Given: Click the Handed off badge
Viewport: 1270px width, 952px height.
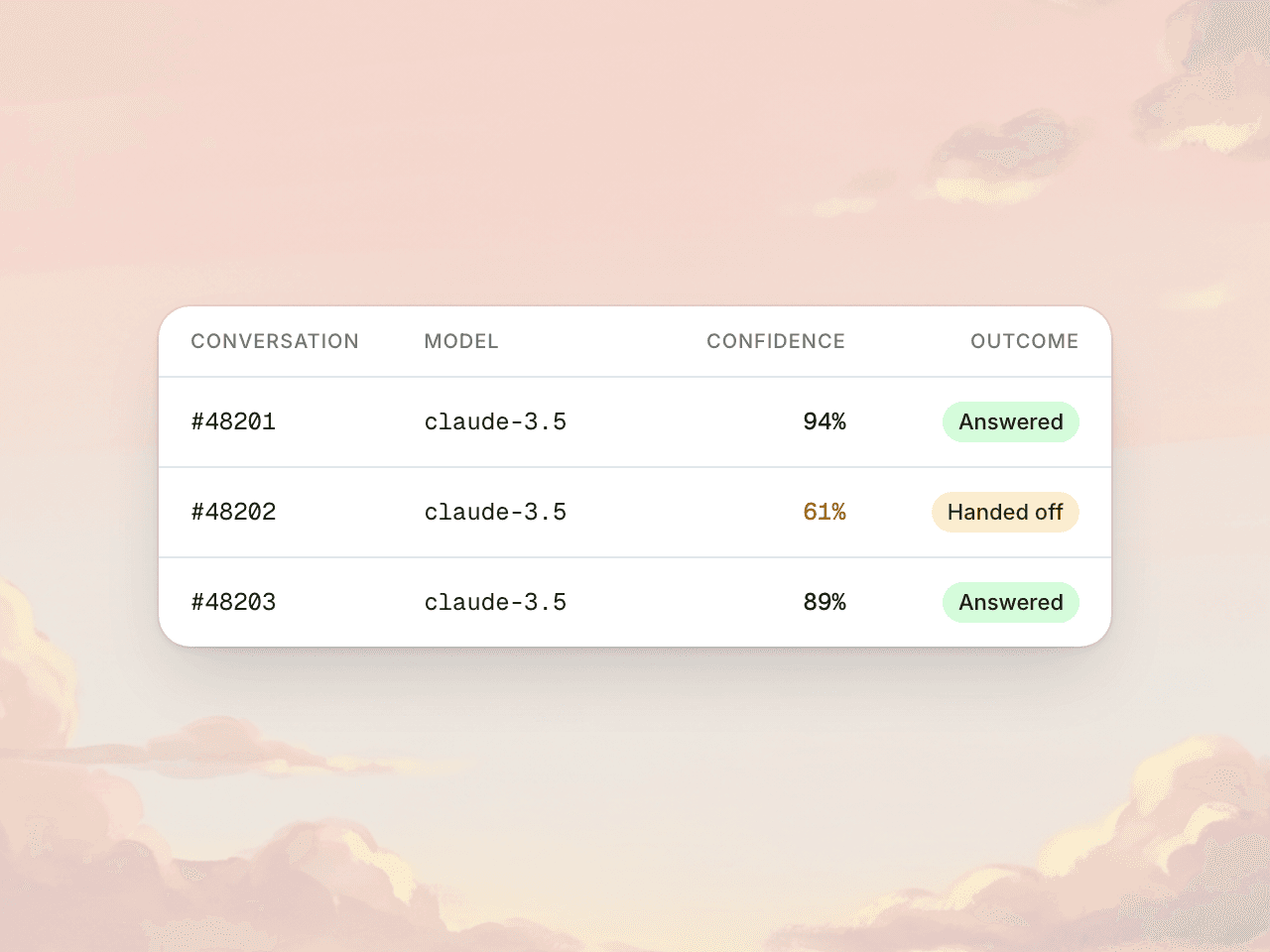Looking at the screenshot, I should coord(1005,512).
